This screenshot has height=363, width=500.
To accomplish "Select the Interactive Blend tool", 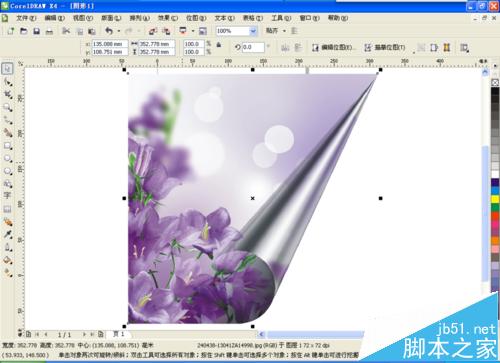I will point(8,222).
